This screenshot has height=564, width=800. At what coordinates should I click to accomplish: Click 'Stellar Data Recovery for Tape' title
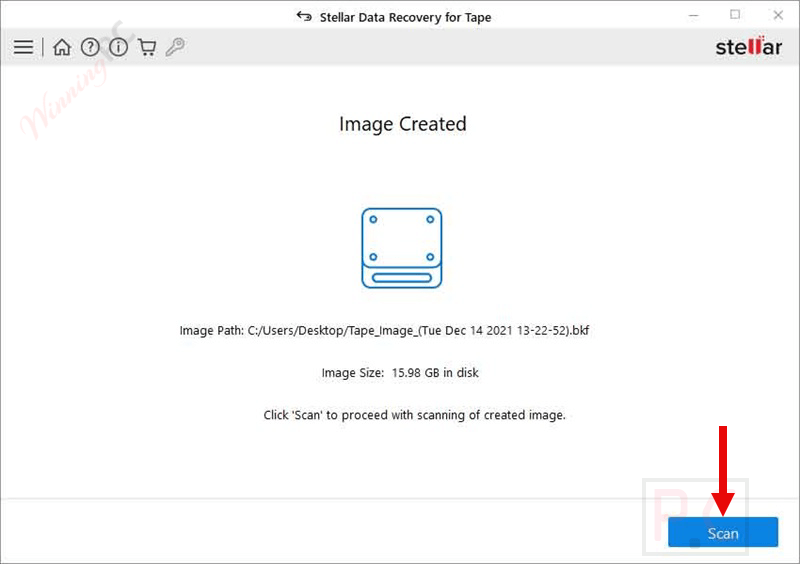coord(405,17)
